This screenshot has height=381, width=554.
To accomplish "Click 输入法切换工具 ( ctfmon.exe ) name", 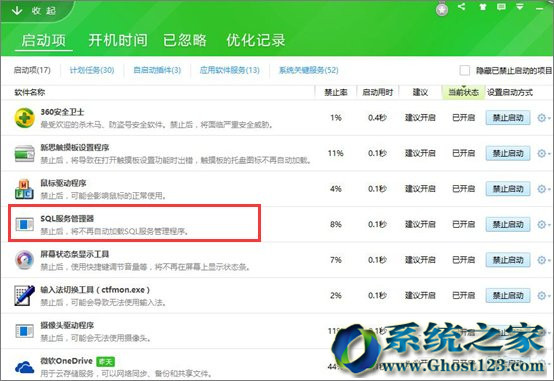I will coord(95,290).
